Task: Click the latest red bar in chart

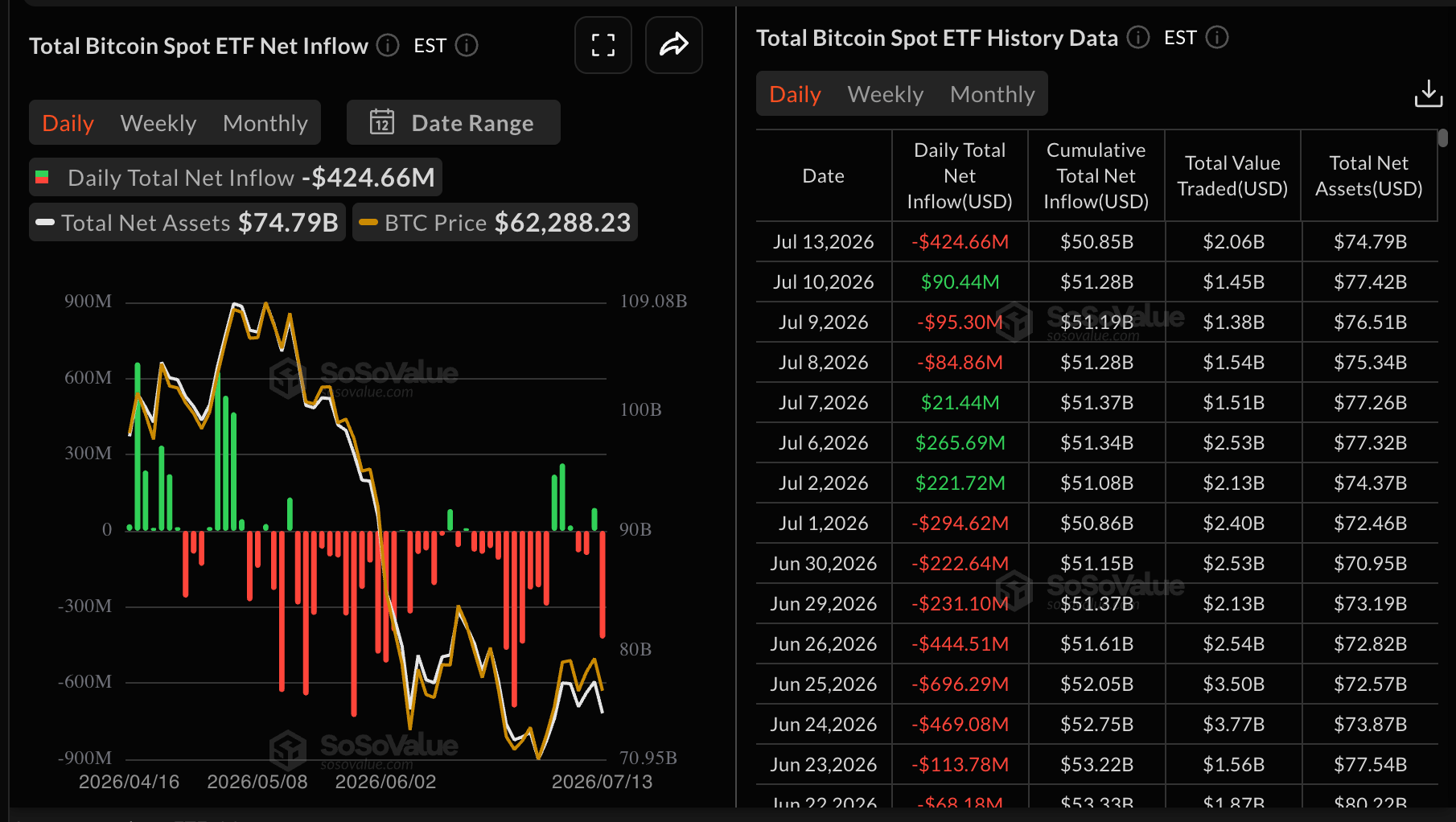Action: click(x=603, y=584)
